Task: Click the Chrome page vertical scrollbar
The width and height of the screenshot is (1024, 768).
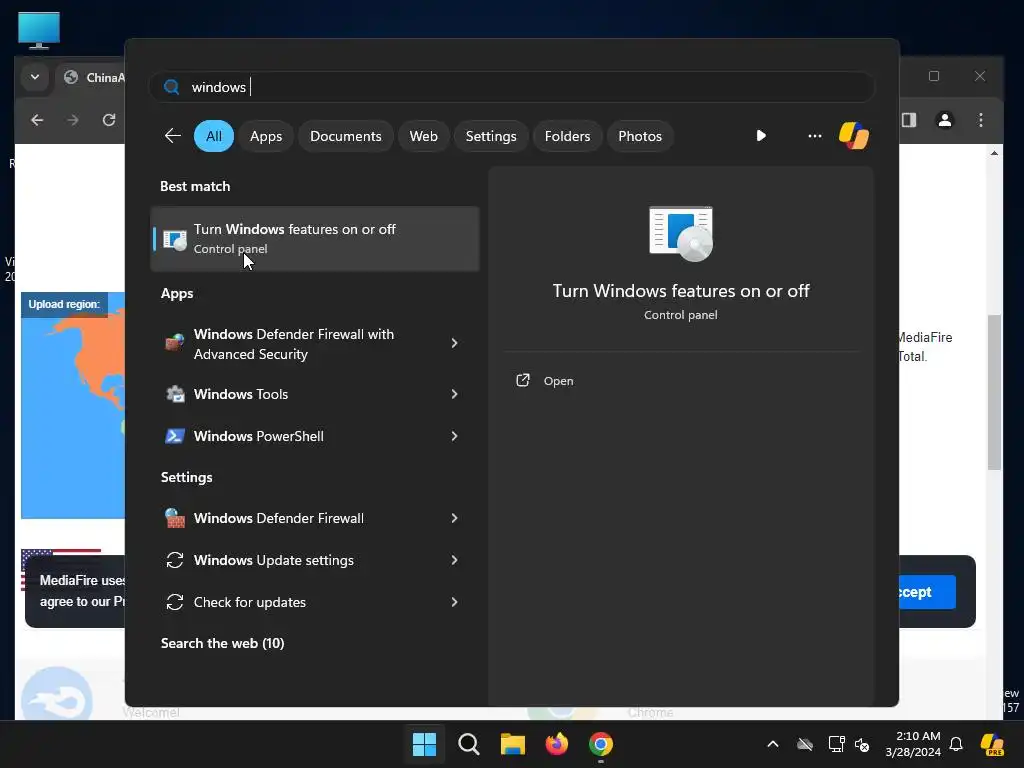Action: [994, 392]
